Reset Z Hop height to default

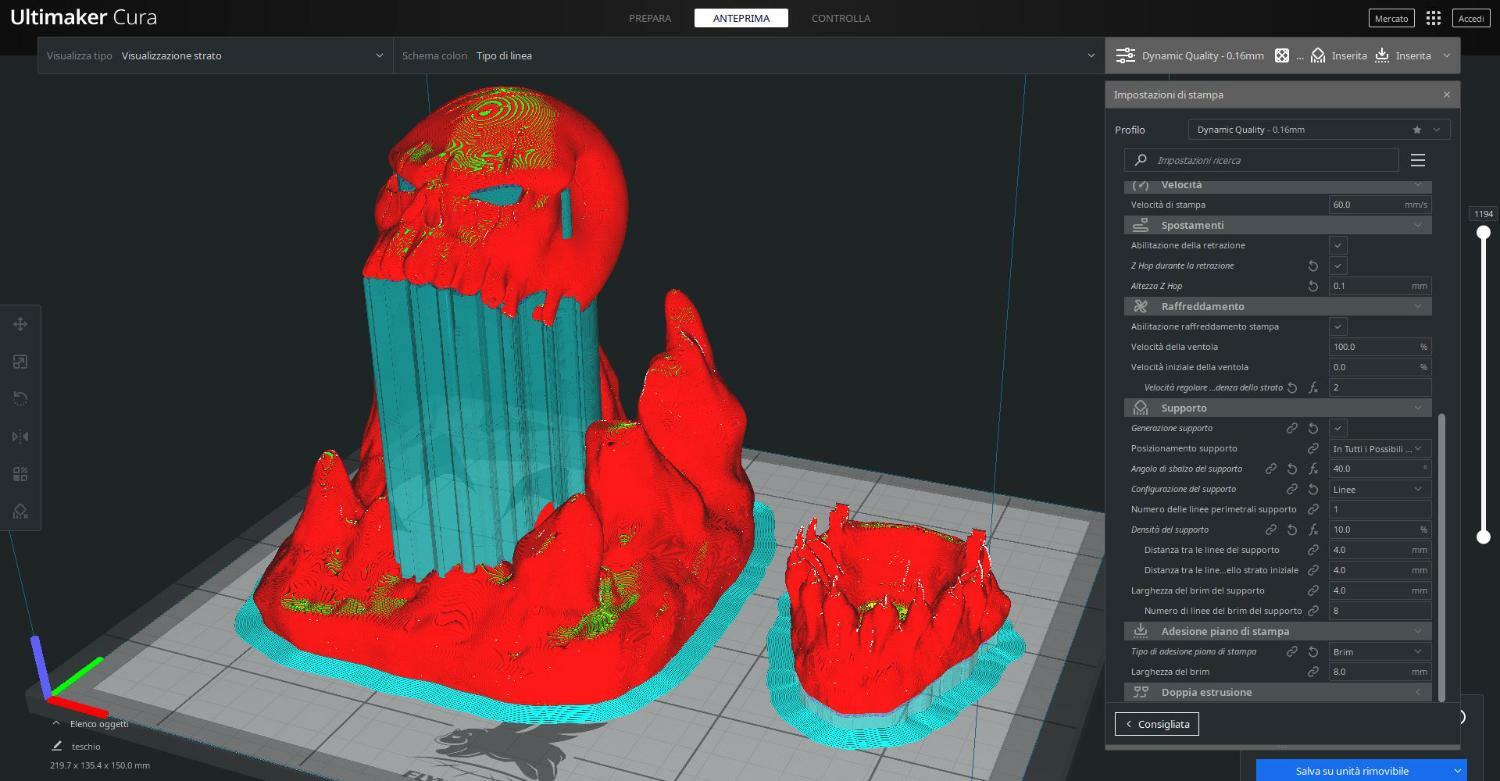[1313, 286]
